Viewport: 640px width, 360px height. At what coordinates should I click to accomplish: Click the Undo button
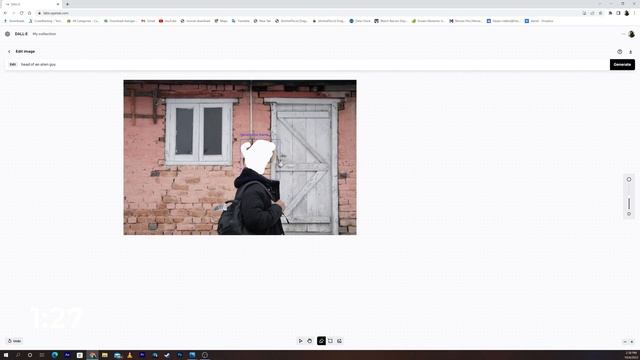click(x=14, y=341)
